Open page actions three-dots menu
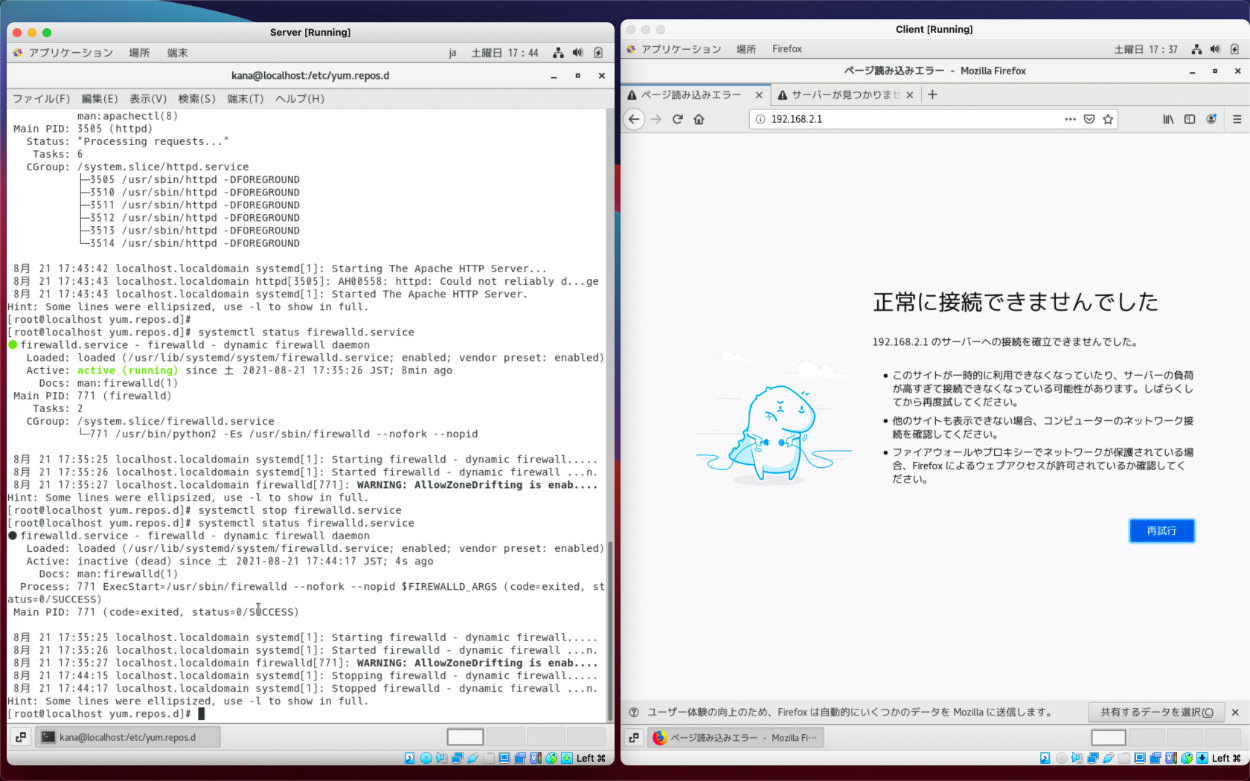This screenshot has width=1250, height=781. pyautogui.click(x=1070, y=119)
